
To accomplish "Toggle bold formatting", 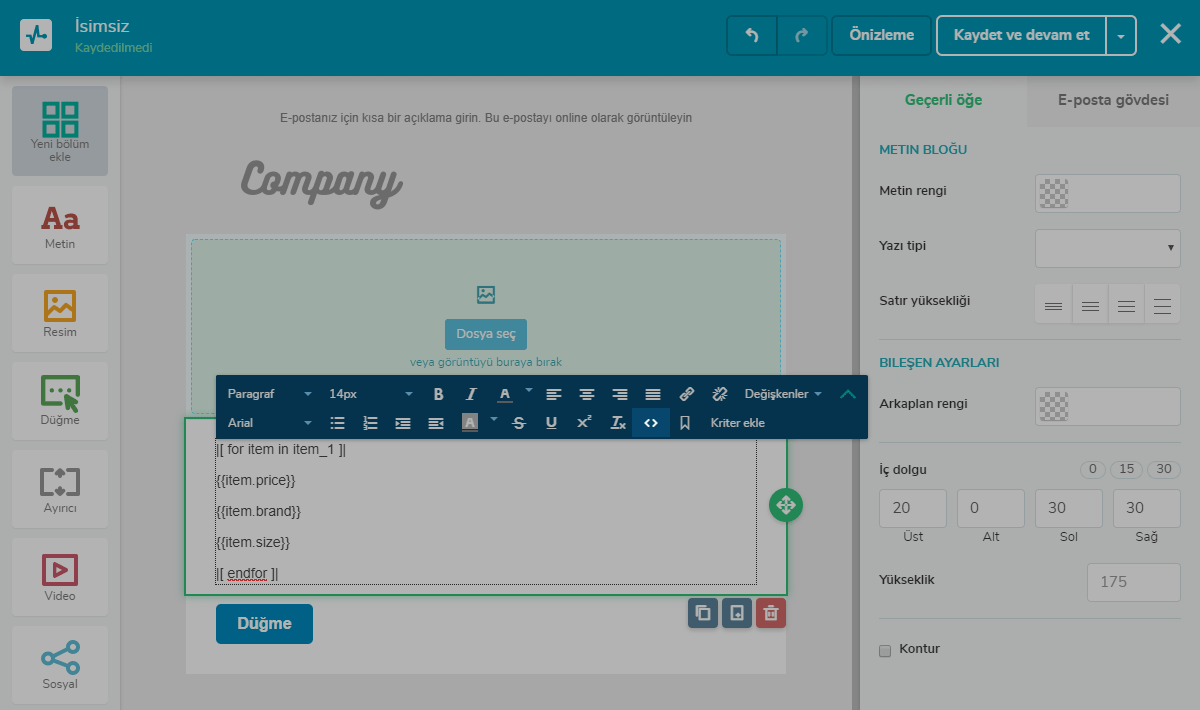I will 438,394.
